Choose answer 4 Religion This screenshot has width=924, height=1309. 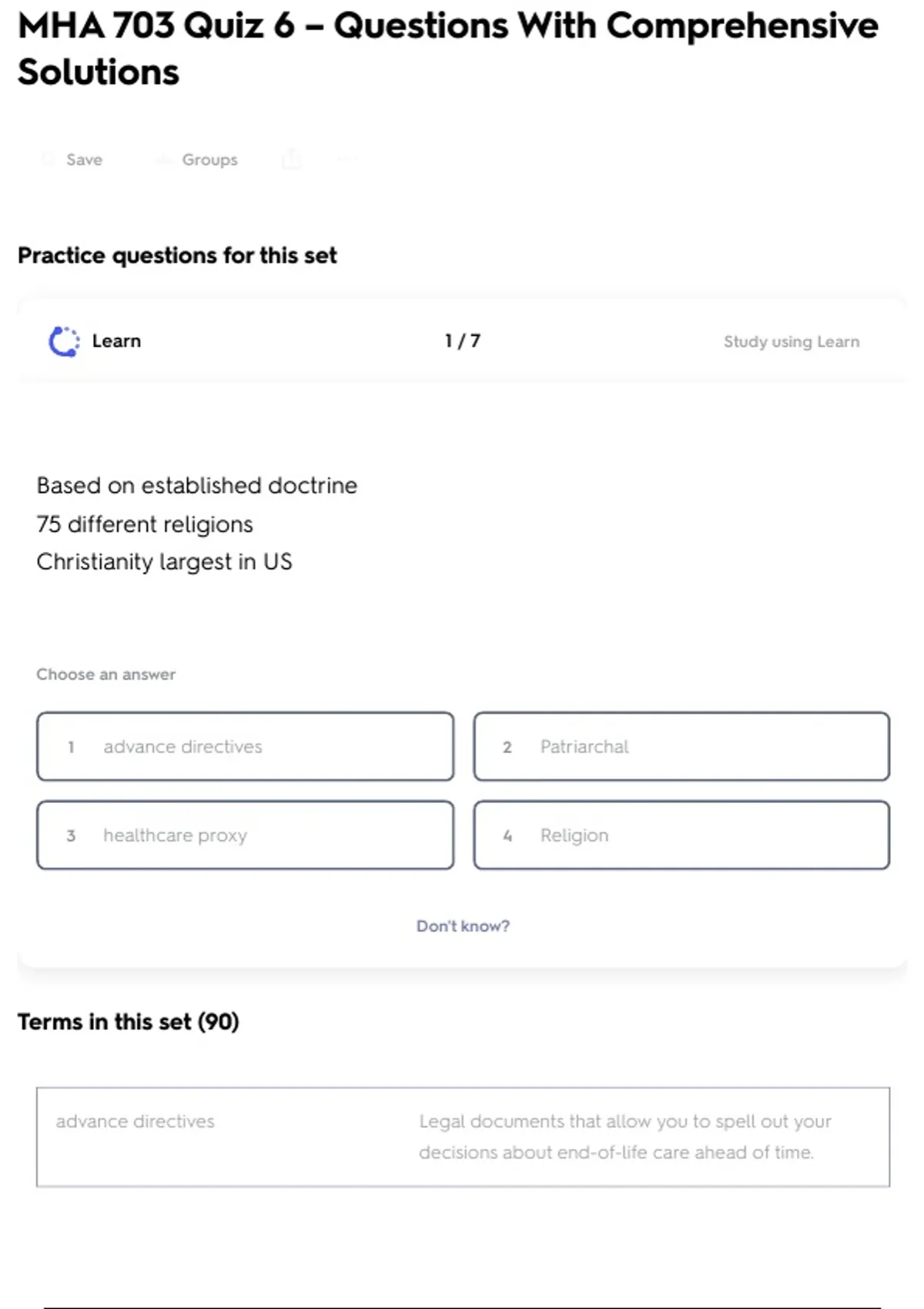point(681,835)
